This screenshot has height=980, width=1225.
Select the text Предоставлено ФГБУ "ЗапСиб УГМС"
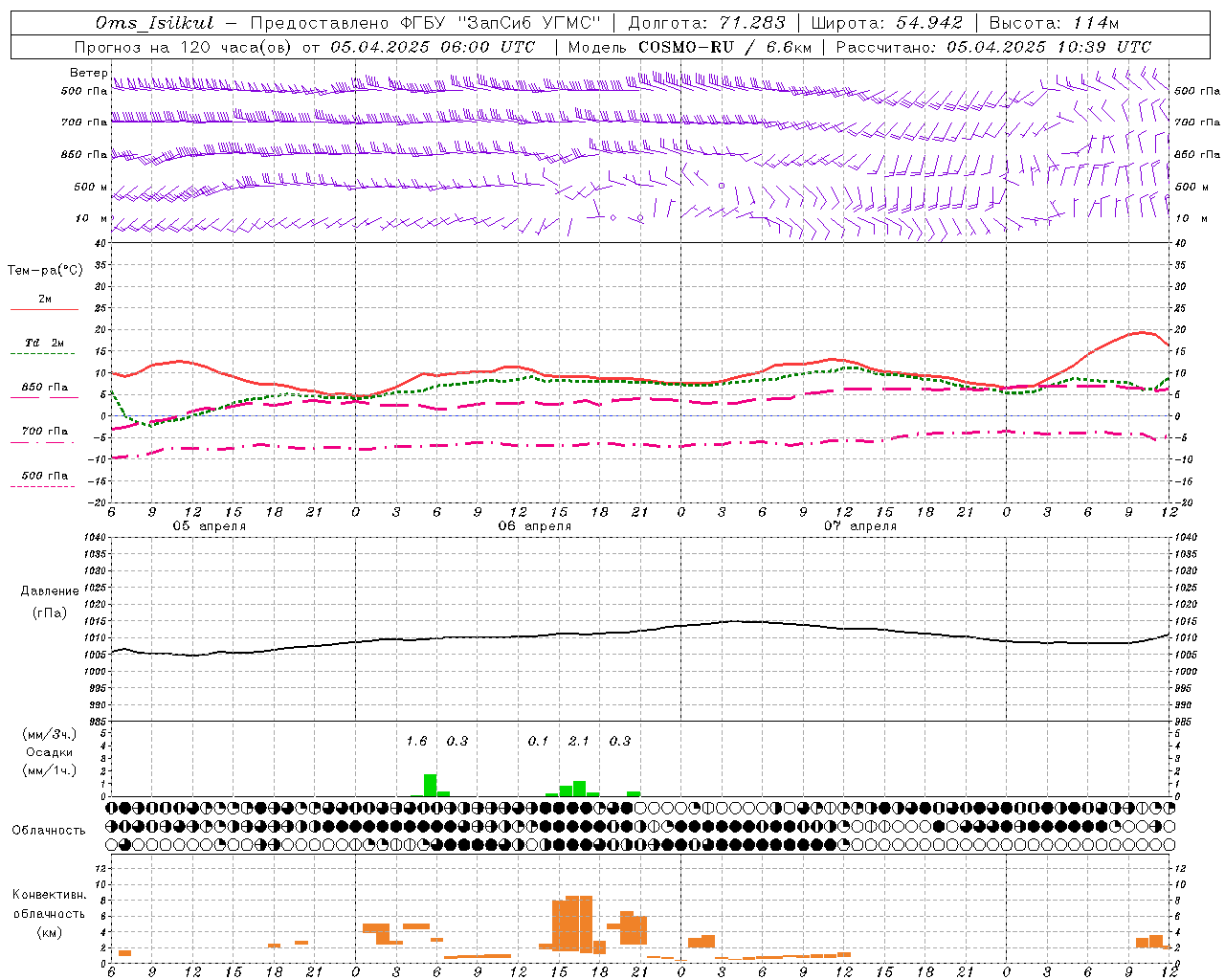(x=425, y=23)
